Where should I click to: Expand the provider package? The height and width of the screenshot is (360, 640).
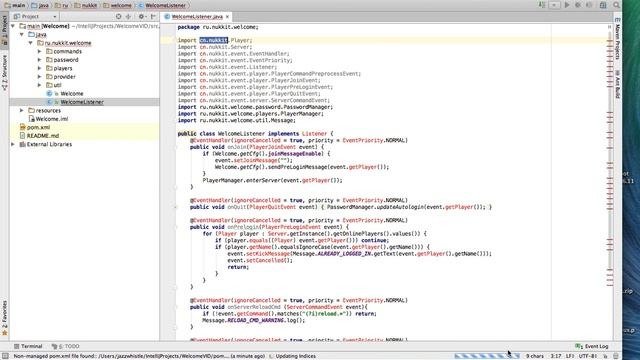coord(40,77)
